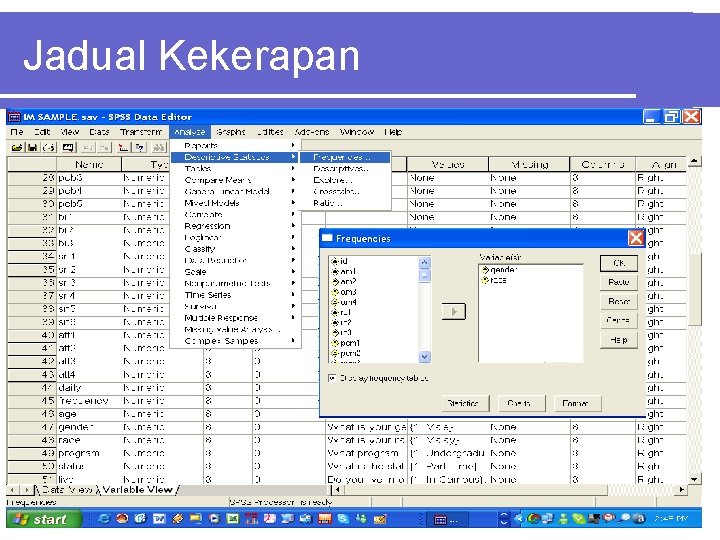Screen dimensions: 720x540
Task: Open the File menu
Action: [17, 132]
